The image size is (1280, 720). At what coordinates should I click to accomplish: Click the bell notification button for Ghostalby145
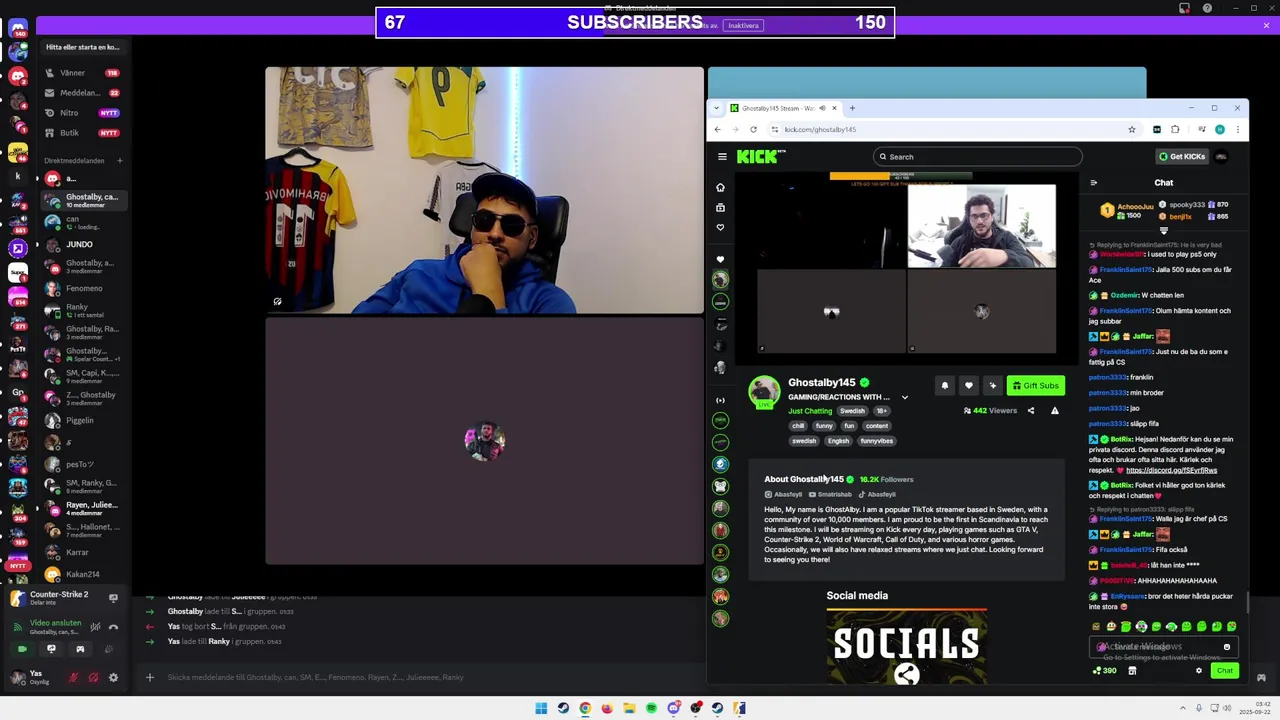pos(944,385)
